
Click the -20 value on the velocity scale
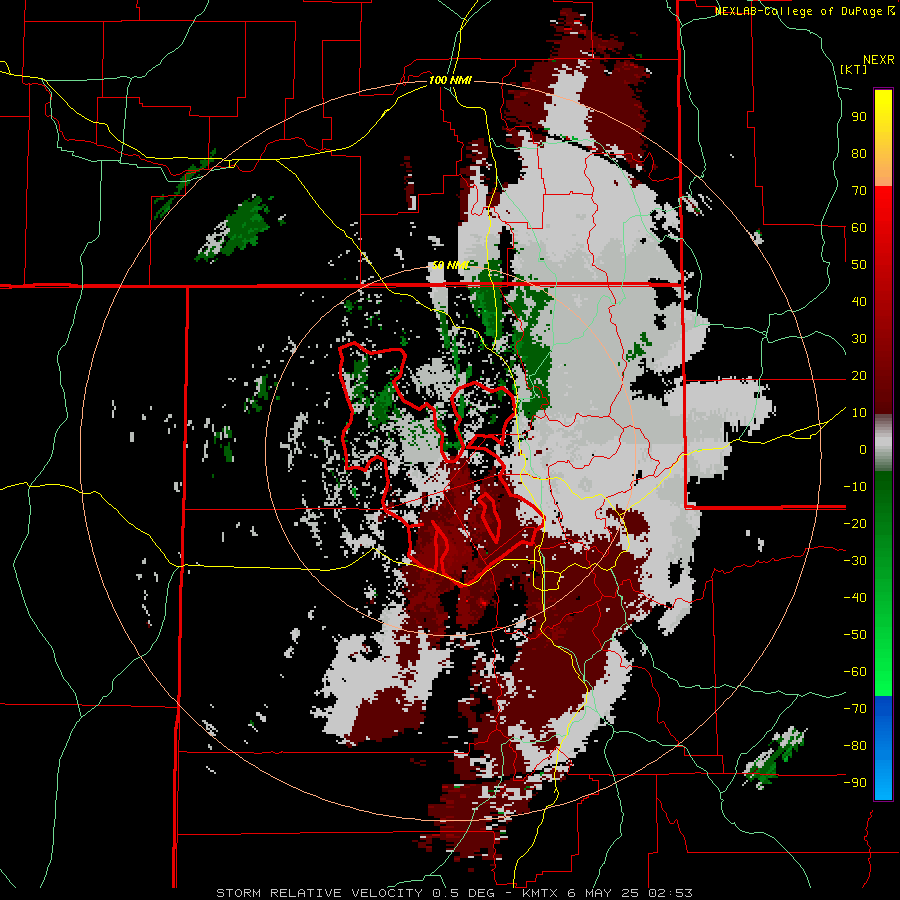[855, 523]
